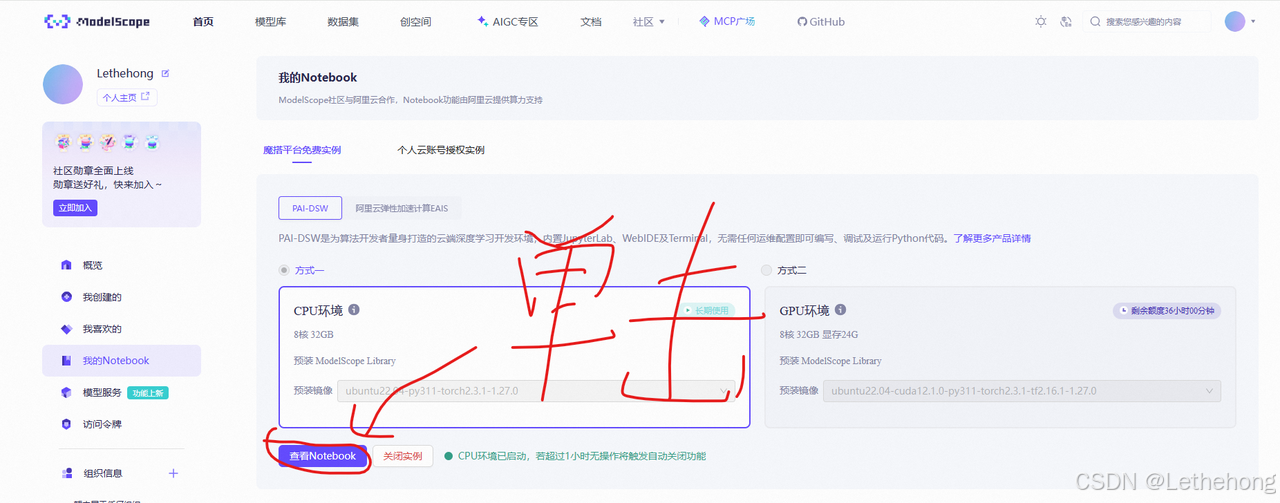The width and height of the screenshot is (1280, 503).
Task: Click the 访问令牌 shield icon
Action: [66, 425]
